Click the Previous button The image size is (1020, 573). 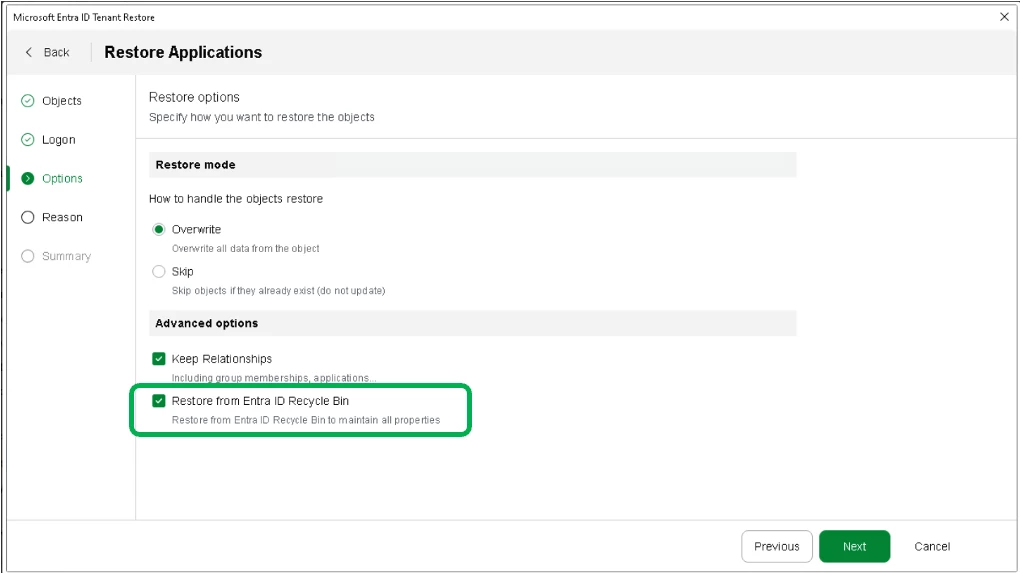777,546
